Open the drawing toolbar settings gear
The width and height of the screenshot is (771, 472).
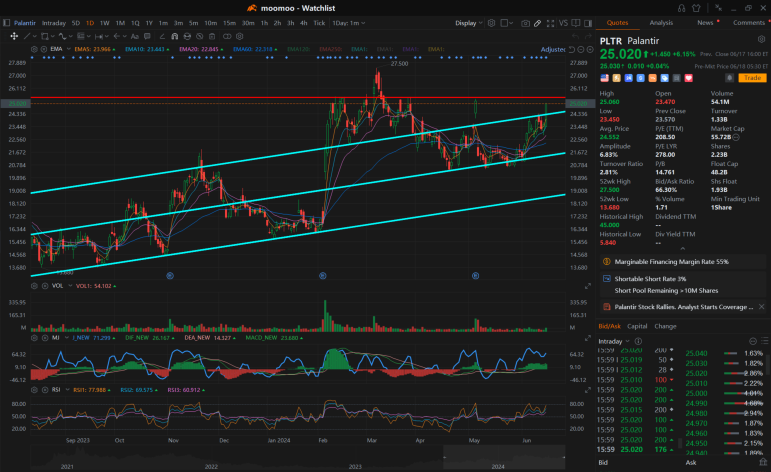(239, 36)
